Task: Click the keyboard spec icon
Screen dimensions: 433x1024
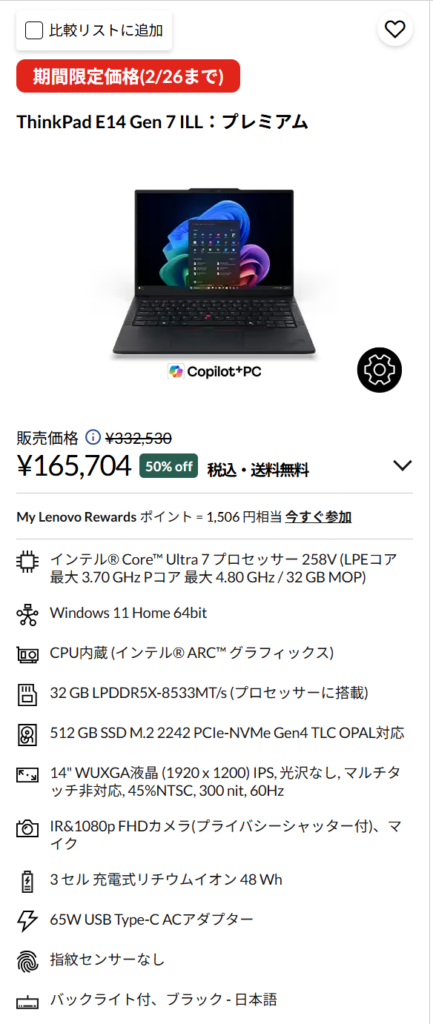Action: tap(27, 1001)
